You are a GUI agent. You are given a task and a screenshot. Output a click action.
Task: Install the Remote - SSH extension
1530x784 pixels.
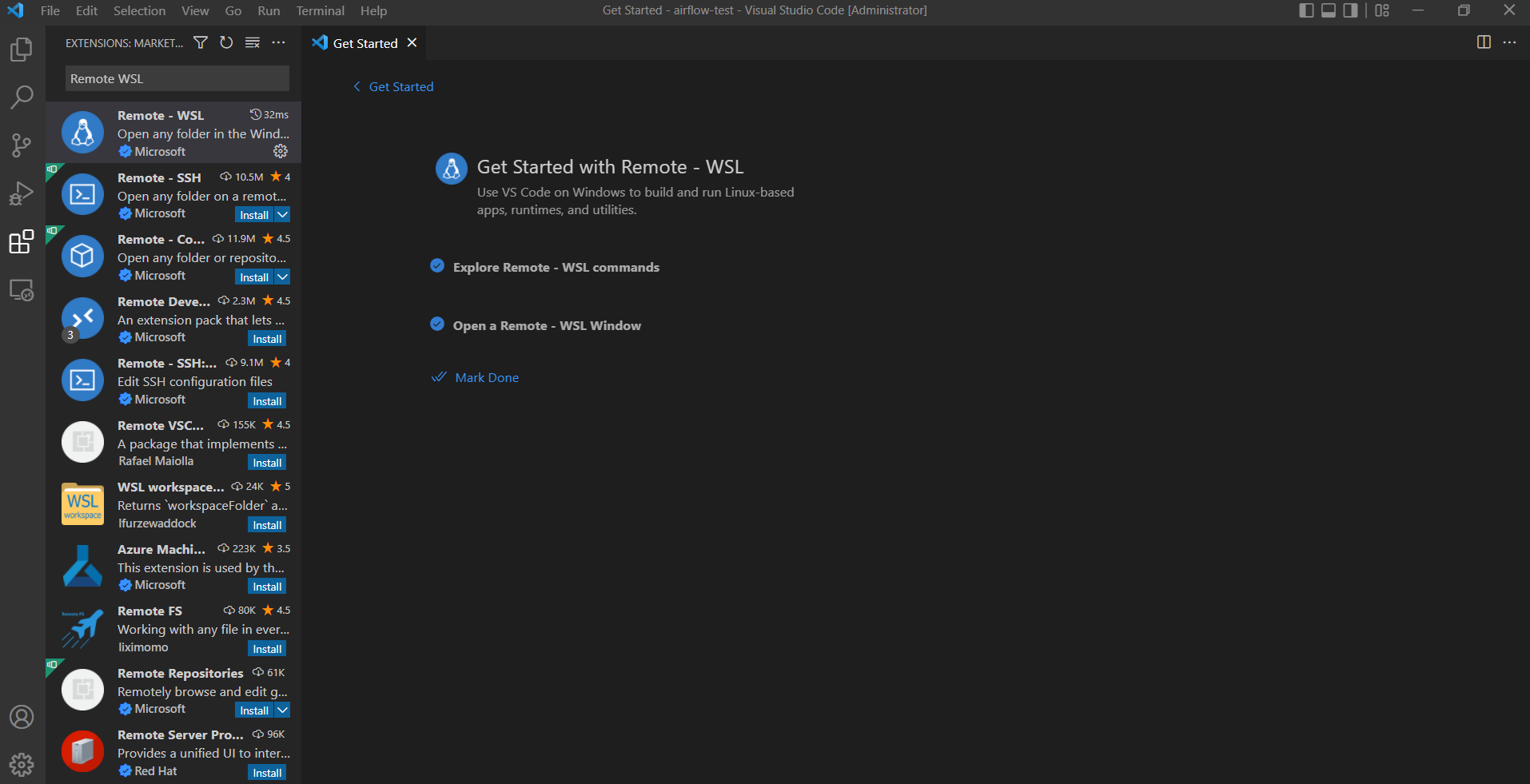click(x=254, y=215)
